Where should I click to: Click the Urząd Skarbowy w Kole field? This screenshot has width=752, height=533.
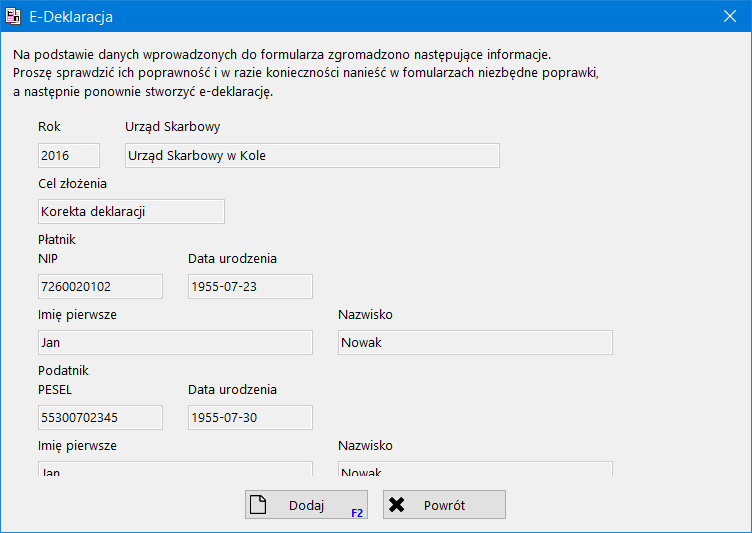tap(311, 155)
